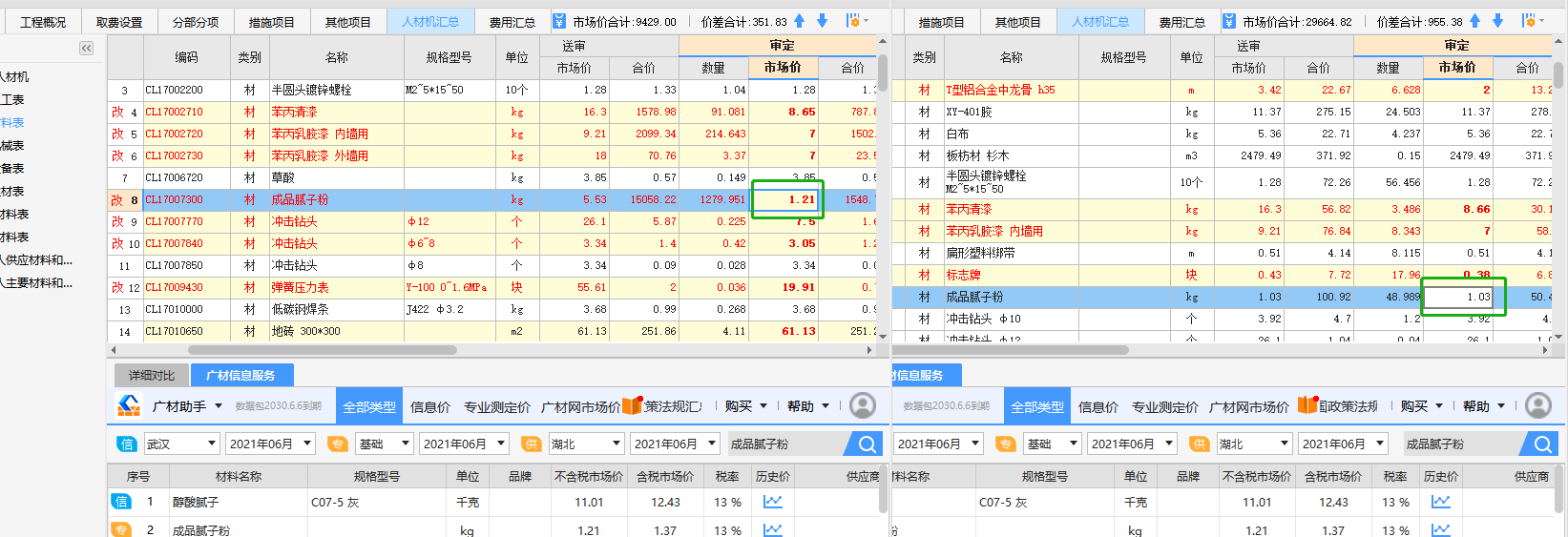Open the 购买 menu in left pane
This screenshot has width=1568, height=537.
click(x=745, y=406)
